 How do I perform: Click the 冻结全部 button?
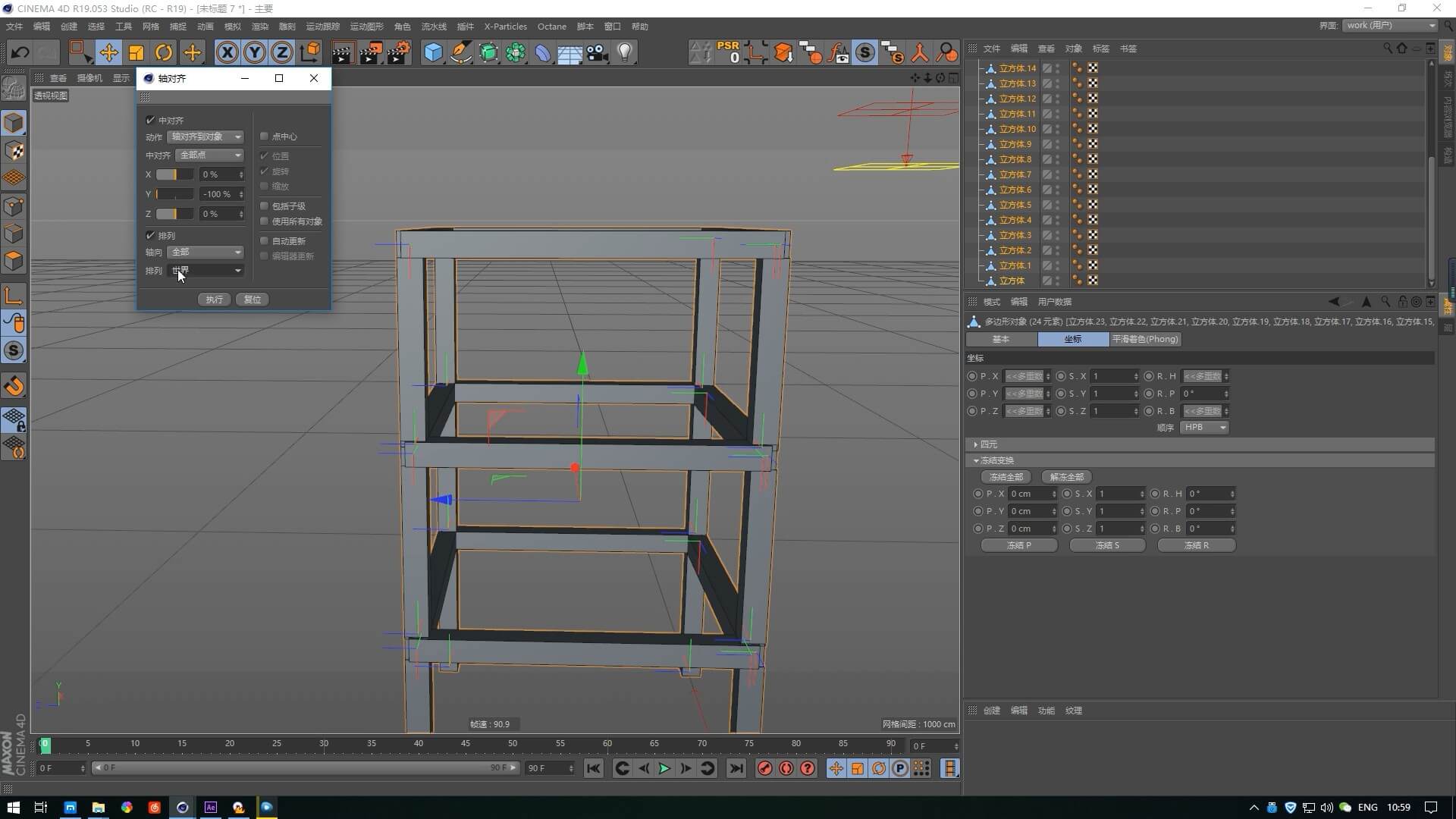(1006, 477)
